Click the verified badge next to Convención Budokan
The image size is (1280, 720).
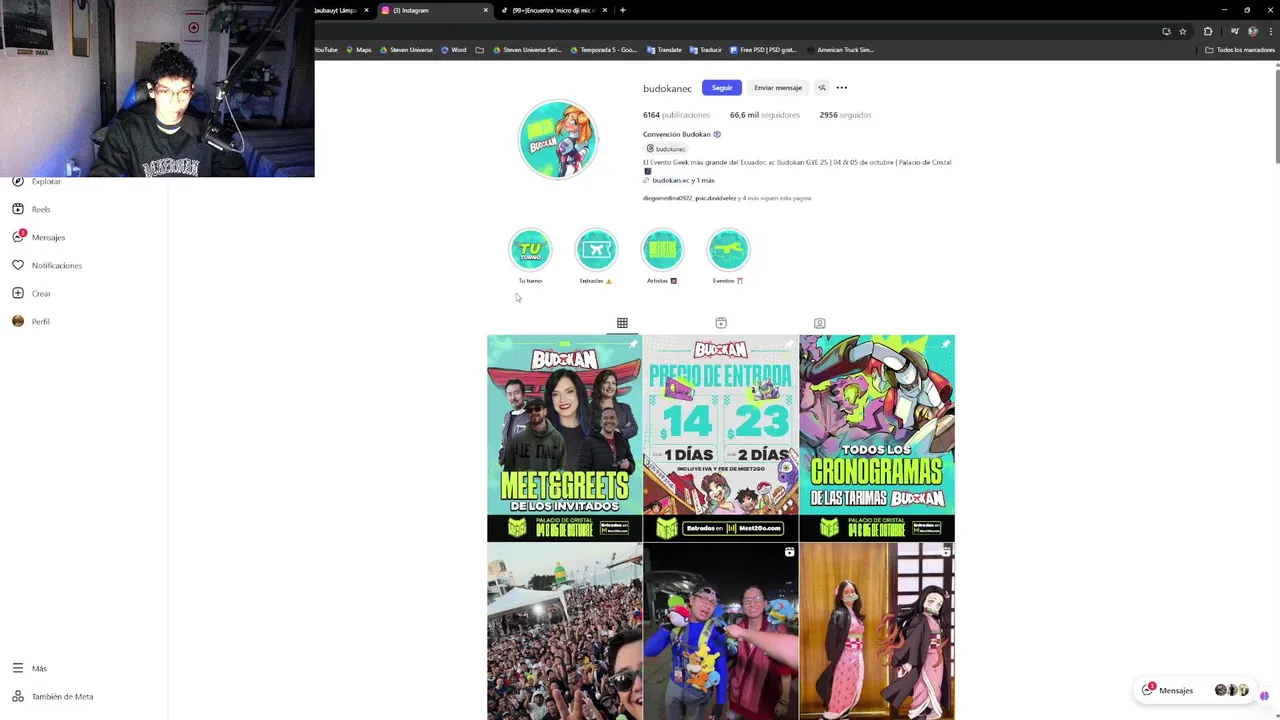pyautogui.click(x=717, y=134)
